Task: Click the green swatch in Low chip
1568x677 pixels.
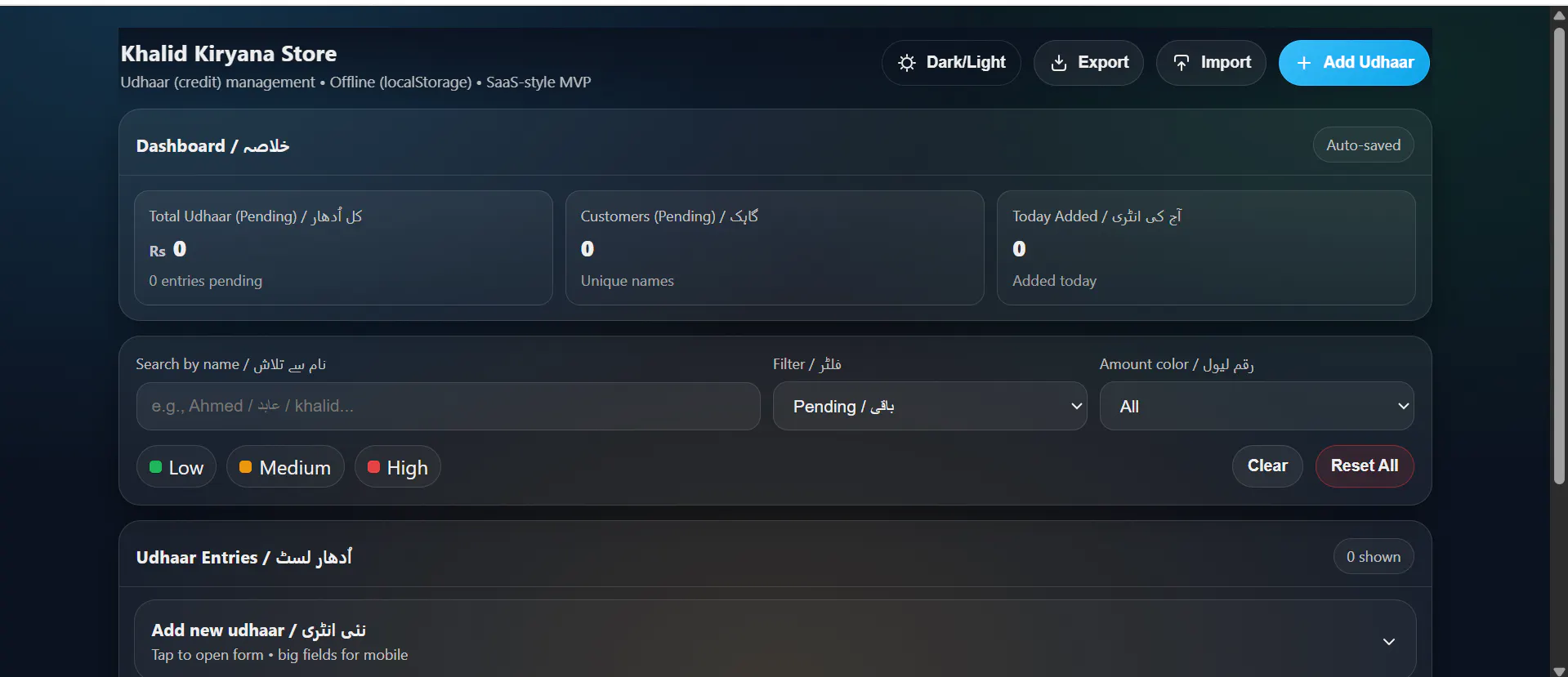Action: click(x=155, y=467)
